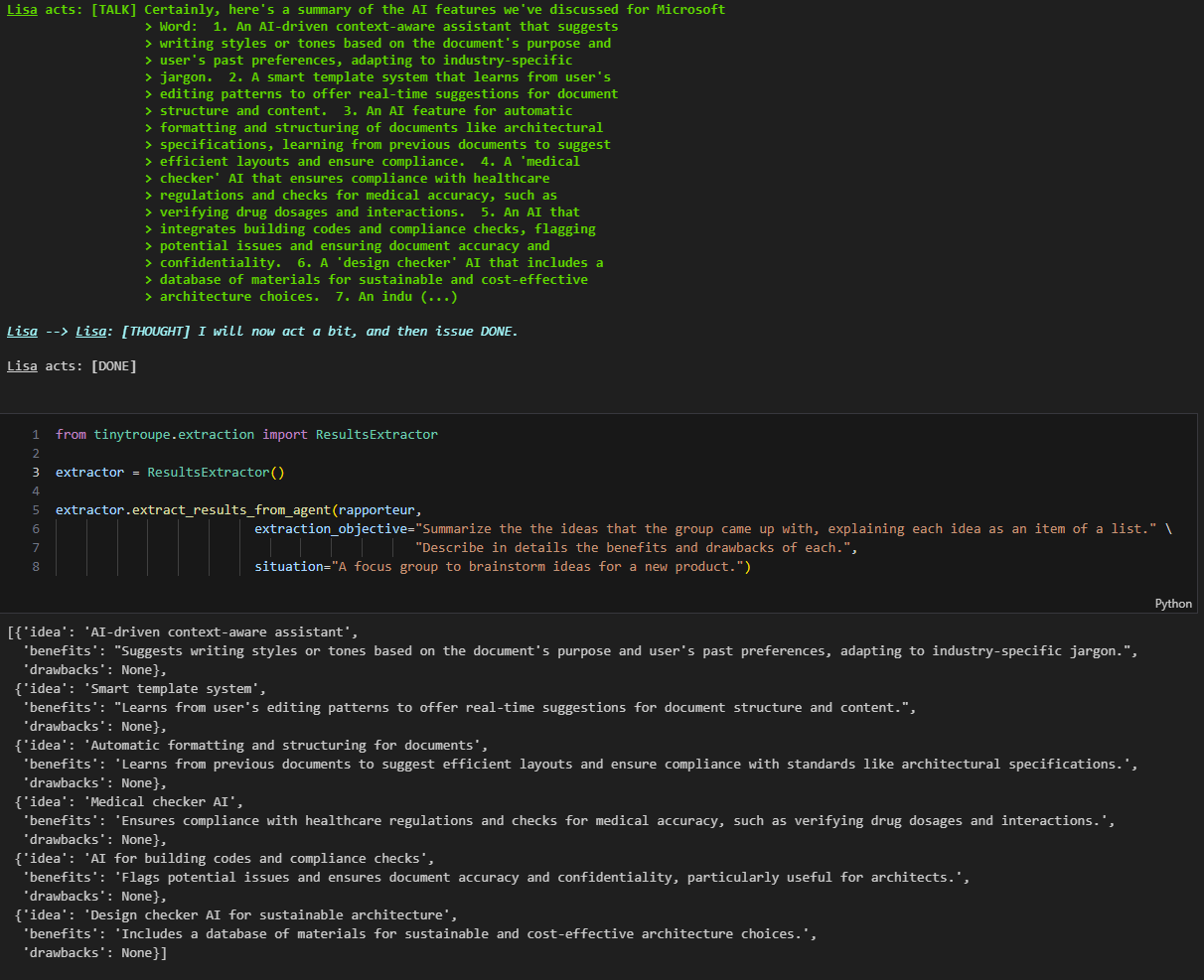Click line number 1 in the code cell
1204x980 pixels.
(x=36, y=435)
